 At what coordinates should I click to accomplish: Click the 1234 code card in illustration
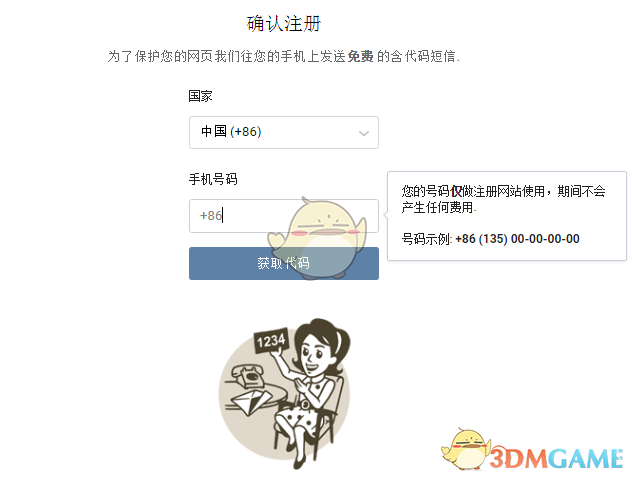pyautogui.click(x=271, y=340)
